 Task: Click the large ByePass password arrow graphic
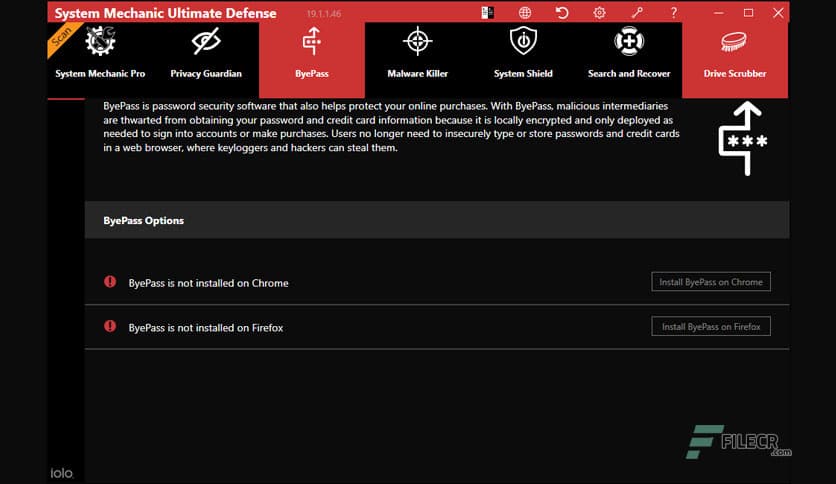click(743, 139)
